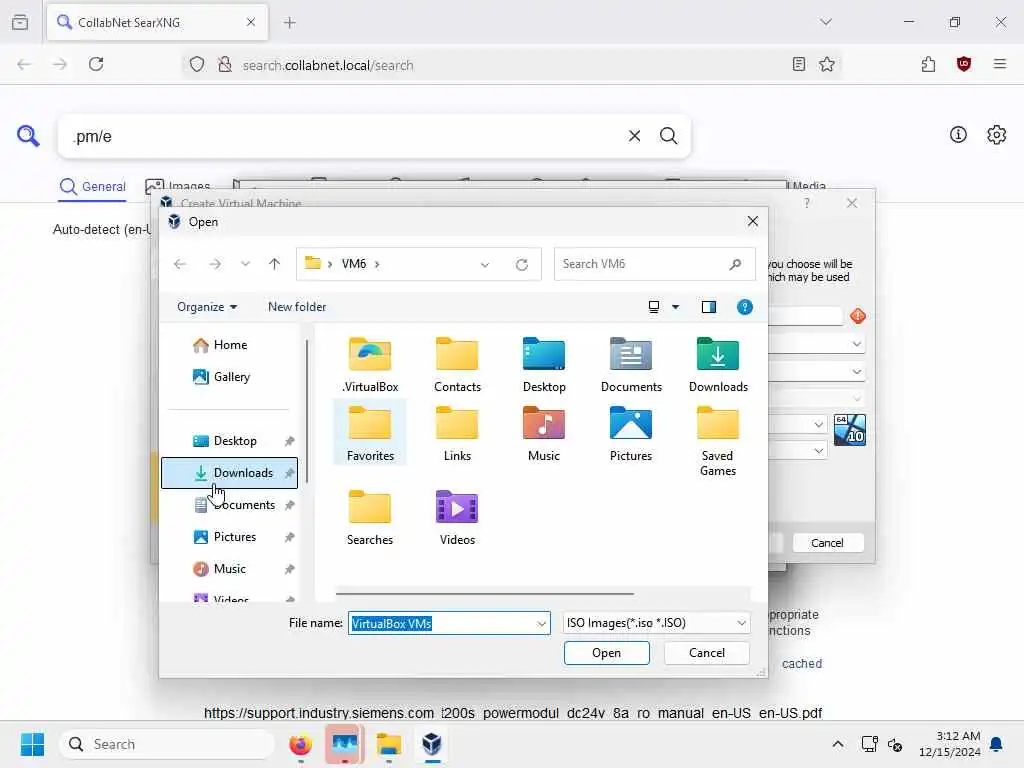1024x768 pixels.
Task: Click the search magnifier in Search VM6 box
Action: coord(735,264)
